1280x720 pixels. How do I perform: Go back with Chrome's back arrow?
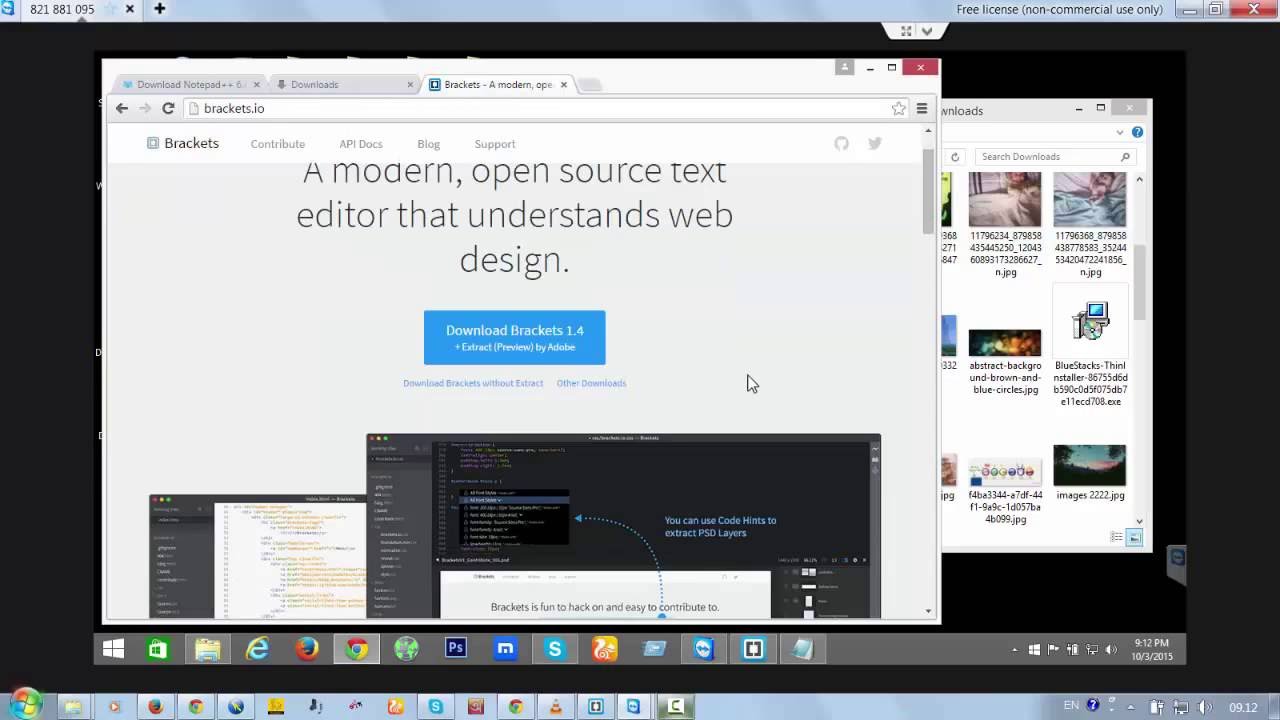122,108
